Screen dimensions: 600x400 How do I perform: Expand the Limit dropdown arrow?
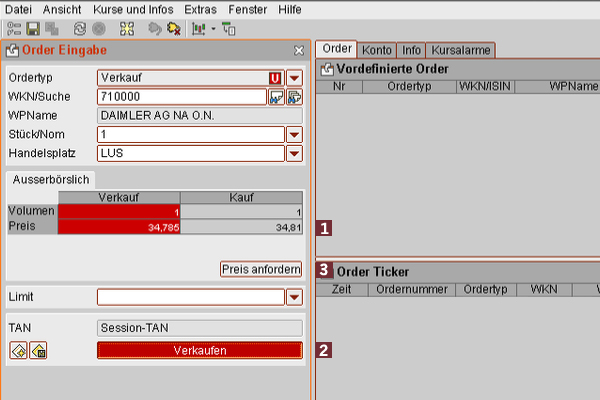[294, 297]
